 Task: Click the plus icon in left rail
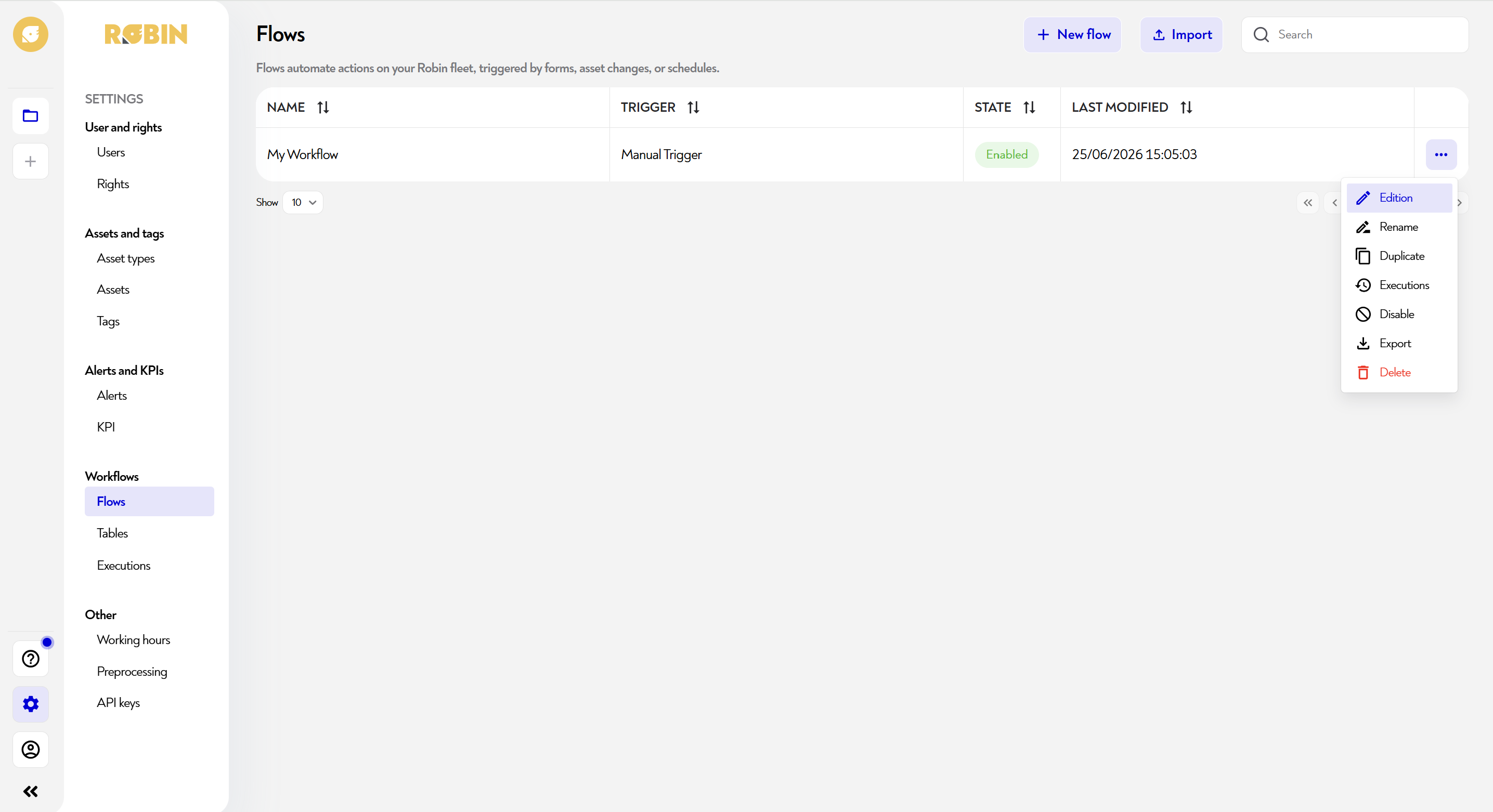point(30,161)
